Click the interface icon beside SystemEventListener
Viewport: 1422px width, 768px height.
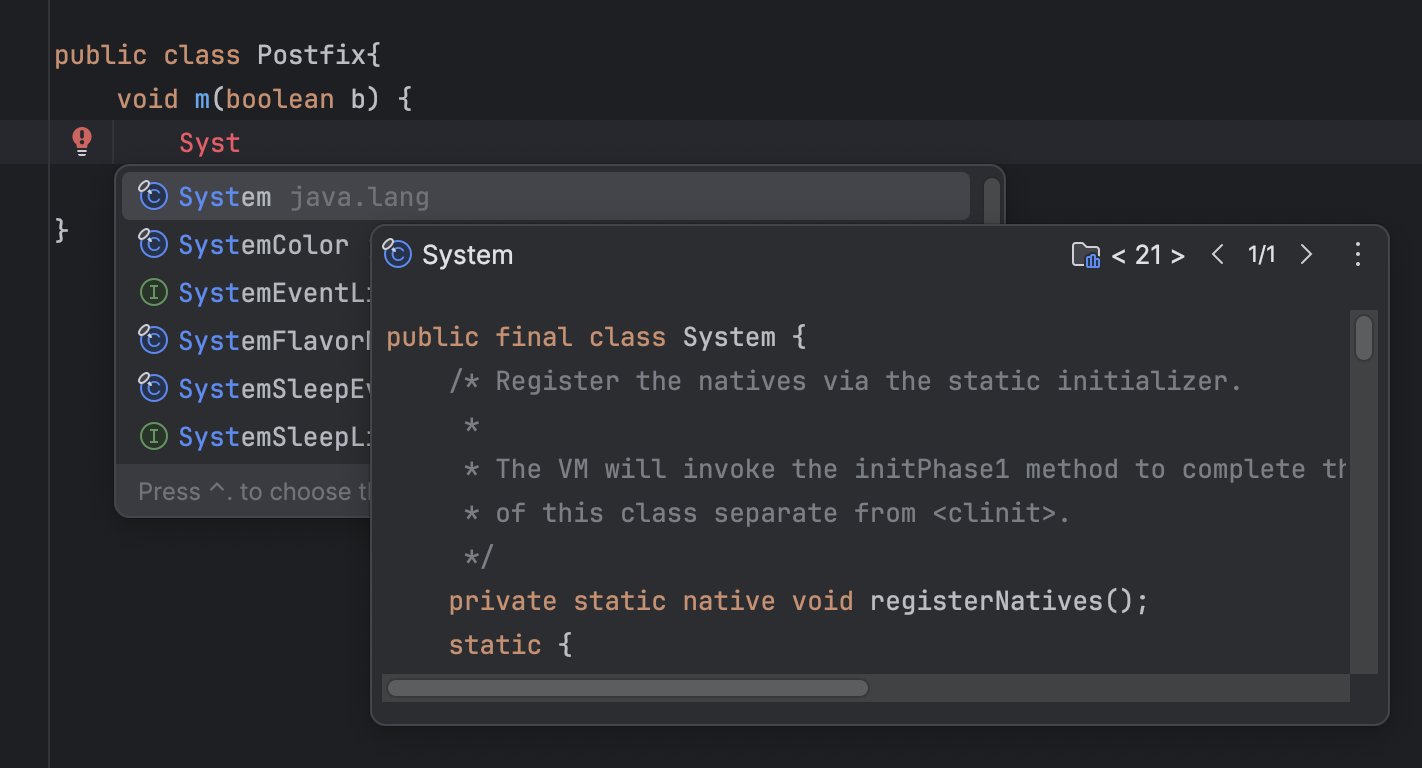[153, 292]
